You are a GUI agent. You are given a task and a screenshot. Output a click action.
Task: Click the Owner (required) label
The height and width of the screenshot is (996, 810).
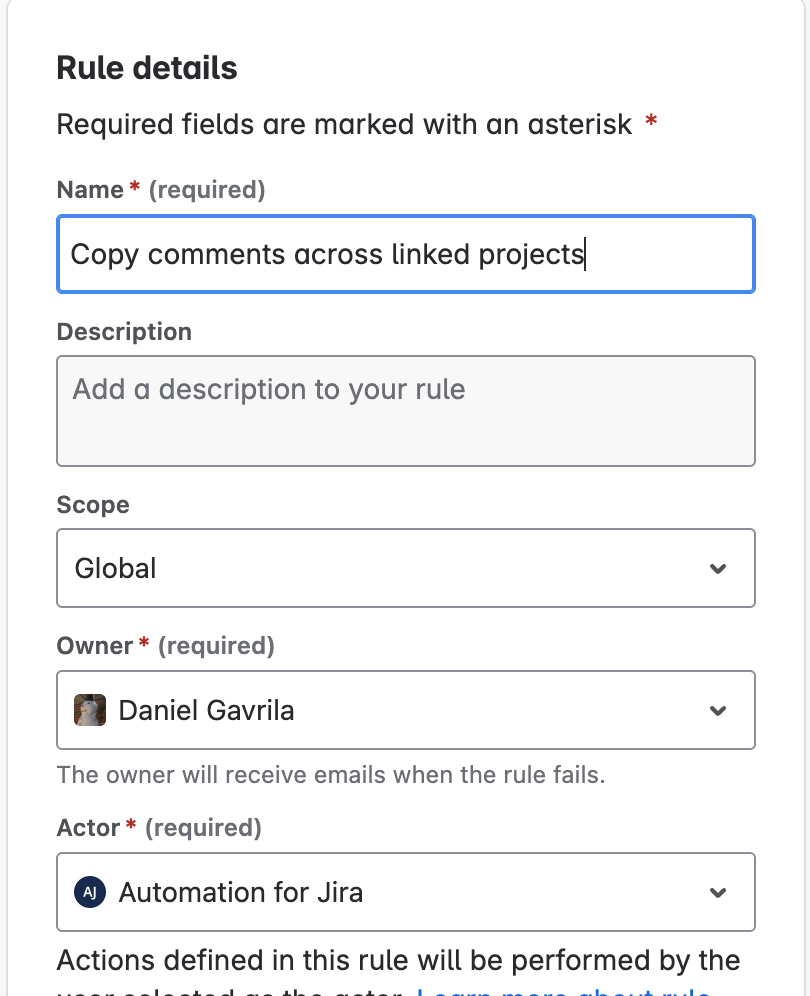coord(165,646)
